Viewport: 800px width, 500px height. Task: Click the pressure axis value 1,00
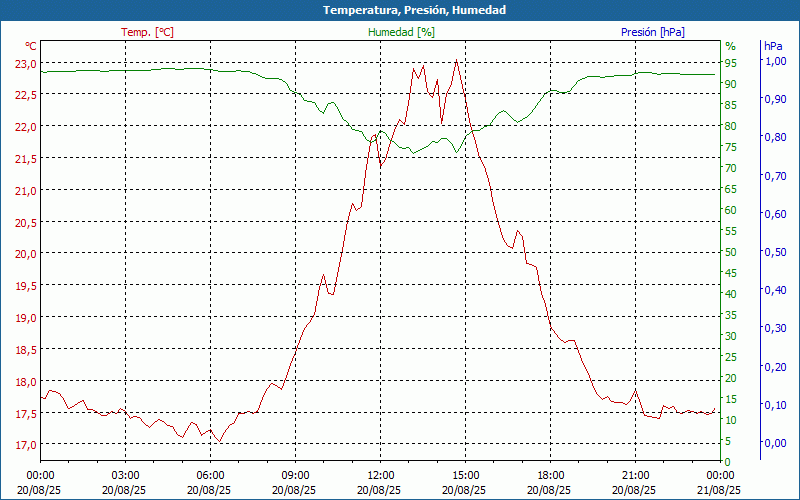[775, 61]
